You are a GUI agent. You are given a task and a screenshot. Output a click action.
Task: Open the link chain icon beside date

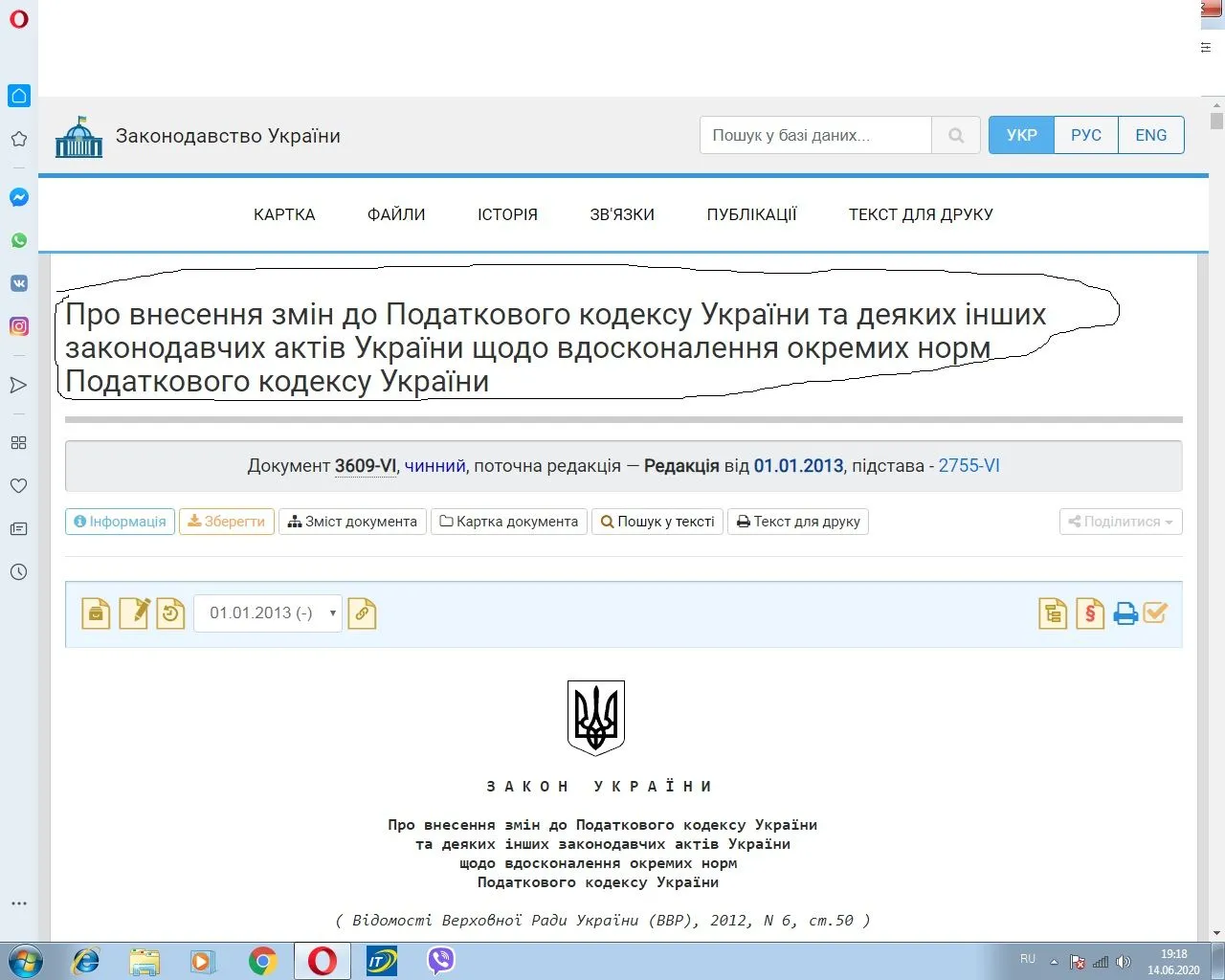tap(362, 613)
